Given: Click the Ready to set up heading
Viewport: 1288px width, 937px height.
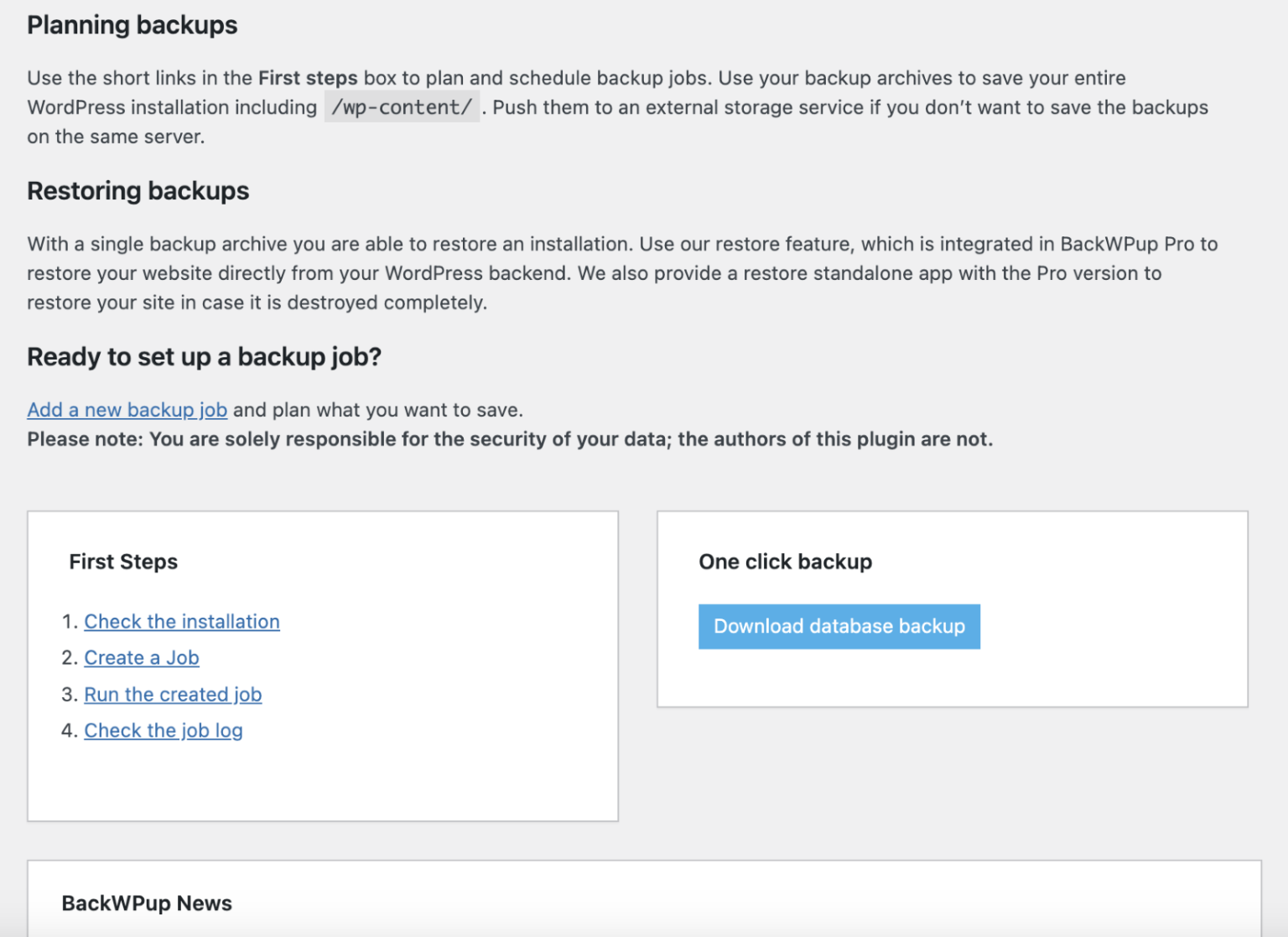Looking at the screenshot, I should pos(204,356).
